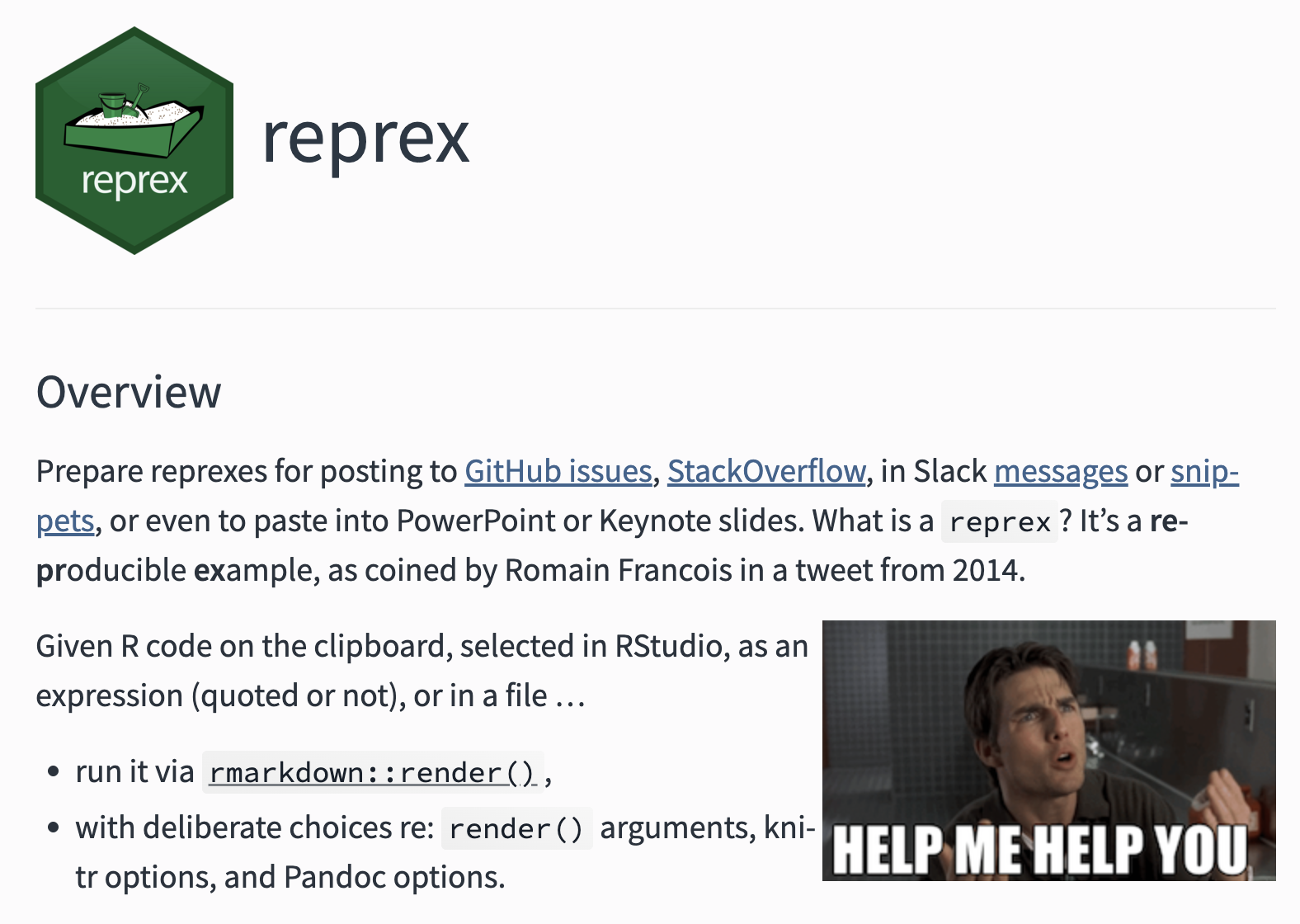1300x924 pixels.
Task: Click the large reprex page title
Action: [365, 138]
